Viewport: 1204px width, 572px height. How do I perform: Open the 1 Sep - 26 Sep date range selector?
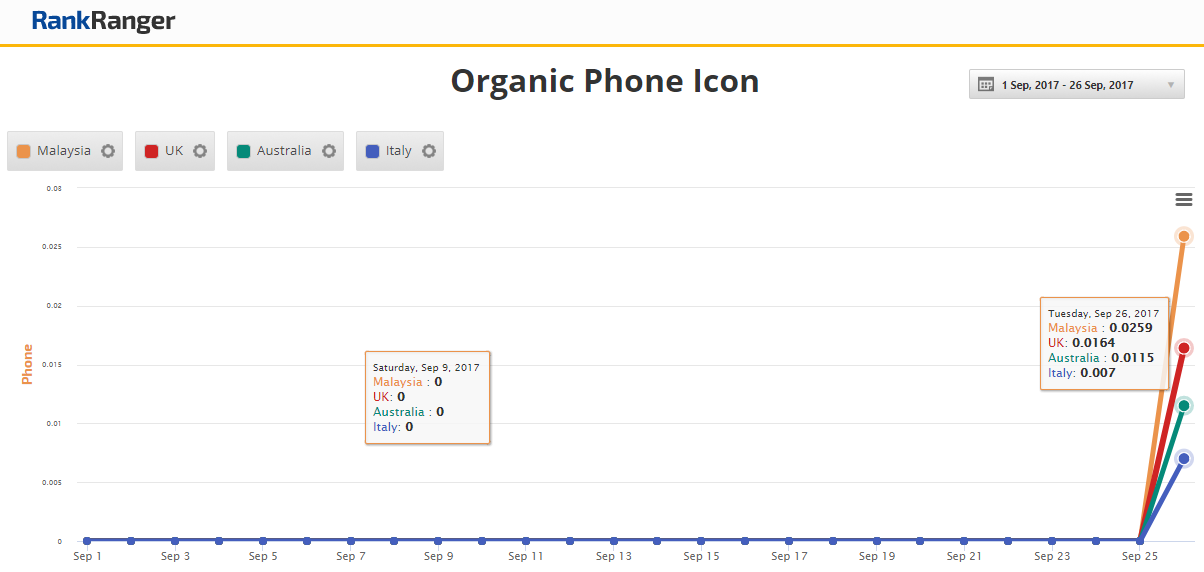pos(1067,85)
